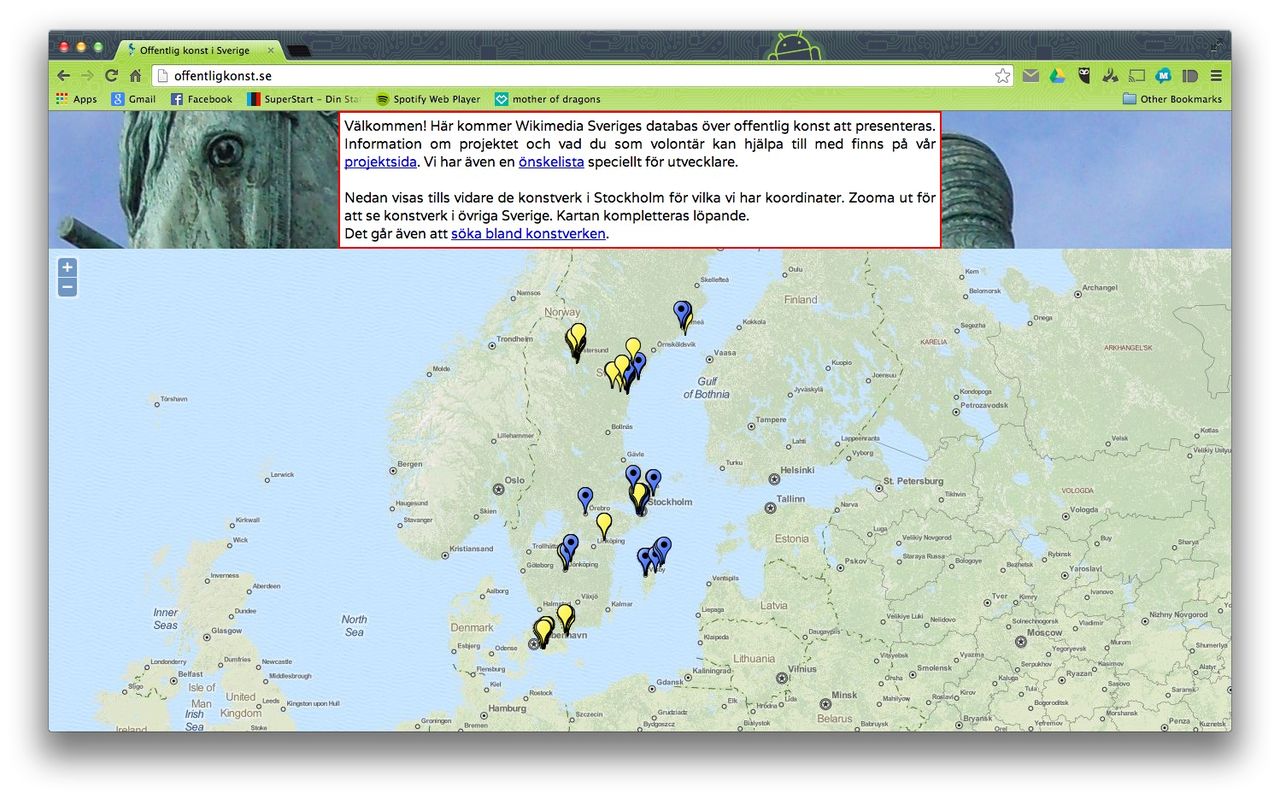This screenshot has height=799, width=1280.
Task: Go forward with the browser arrow
Action: (88, 75)
